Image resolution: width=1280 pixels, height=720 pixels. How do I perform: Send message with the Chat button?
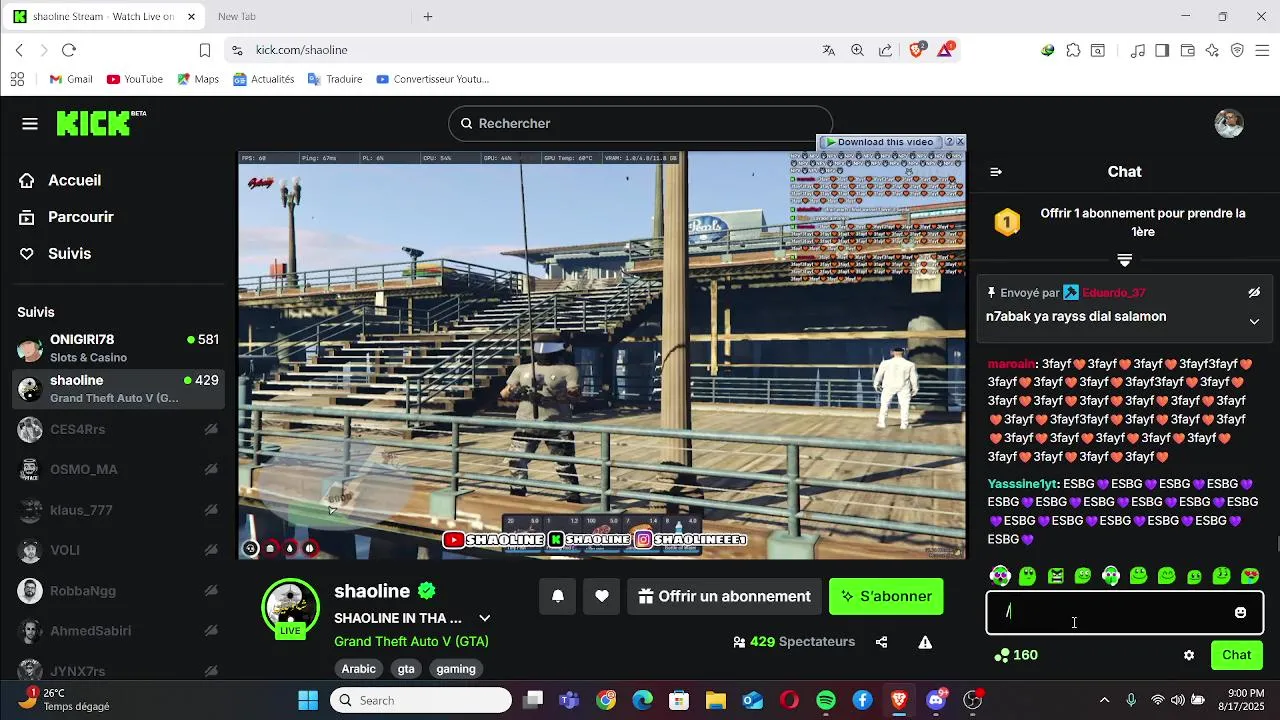click(x=1236, y=655)
